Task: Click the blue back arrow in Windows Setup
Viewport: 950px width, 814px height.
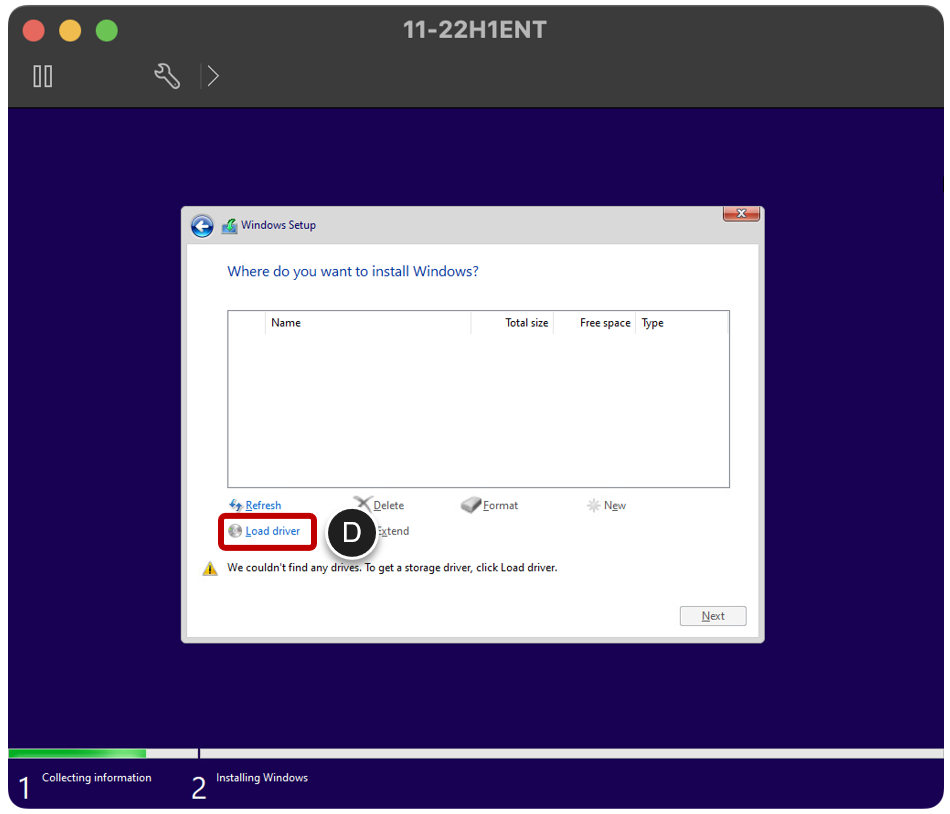Action: (x=202, y=226)
